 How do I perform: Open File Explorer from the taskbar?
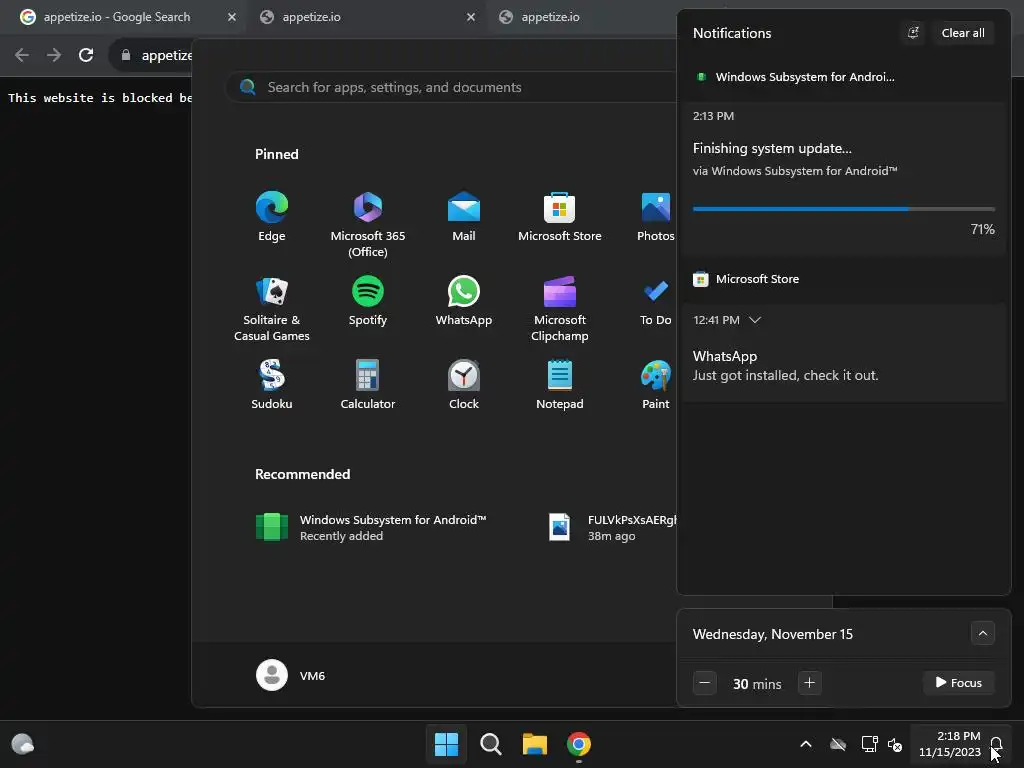tap(534, 744)
